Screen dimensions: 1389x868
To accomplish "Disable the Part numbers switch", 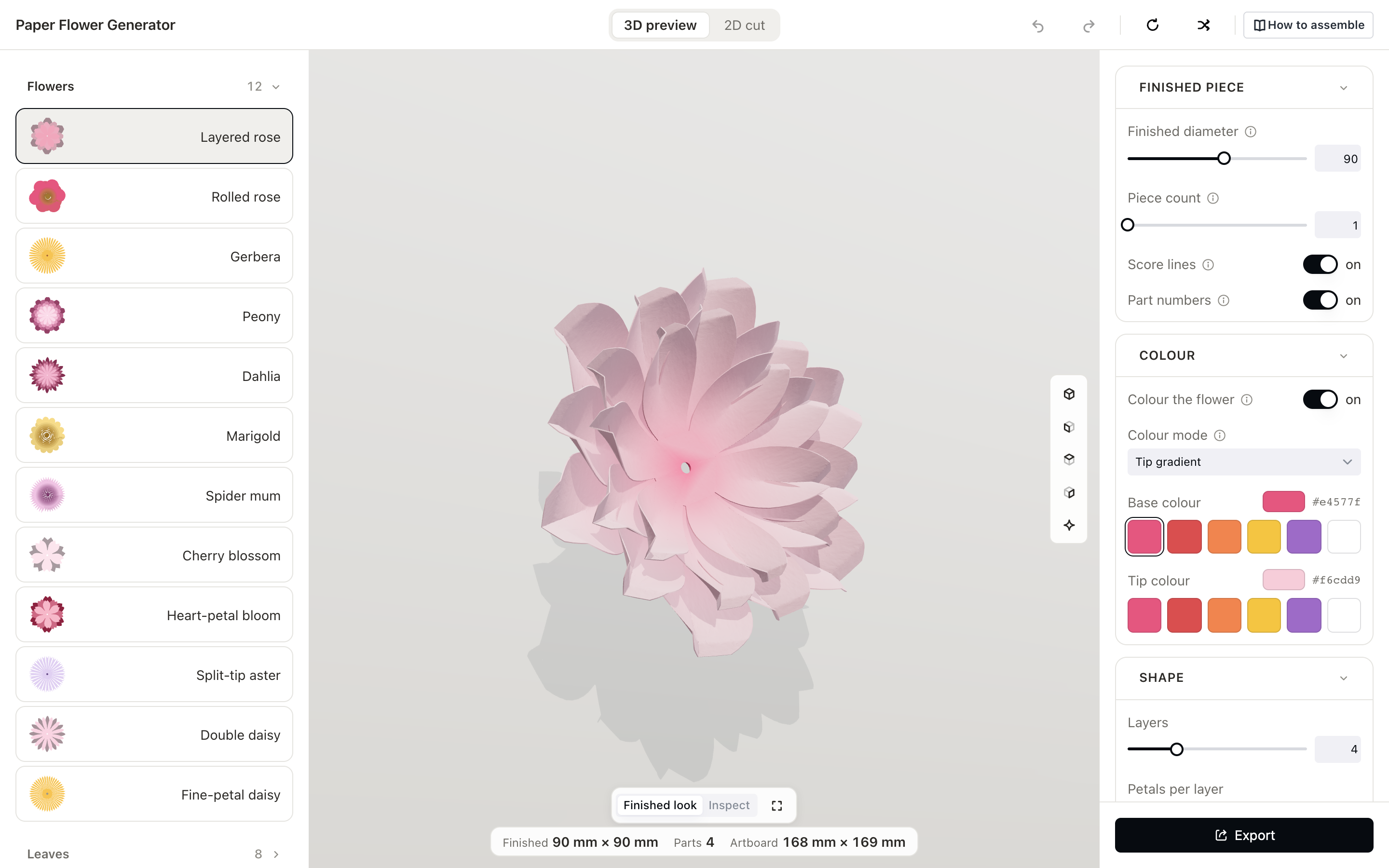I will (1320, 299).
